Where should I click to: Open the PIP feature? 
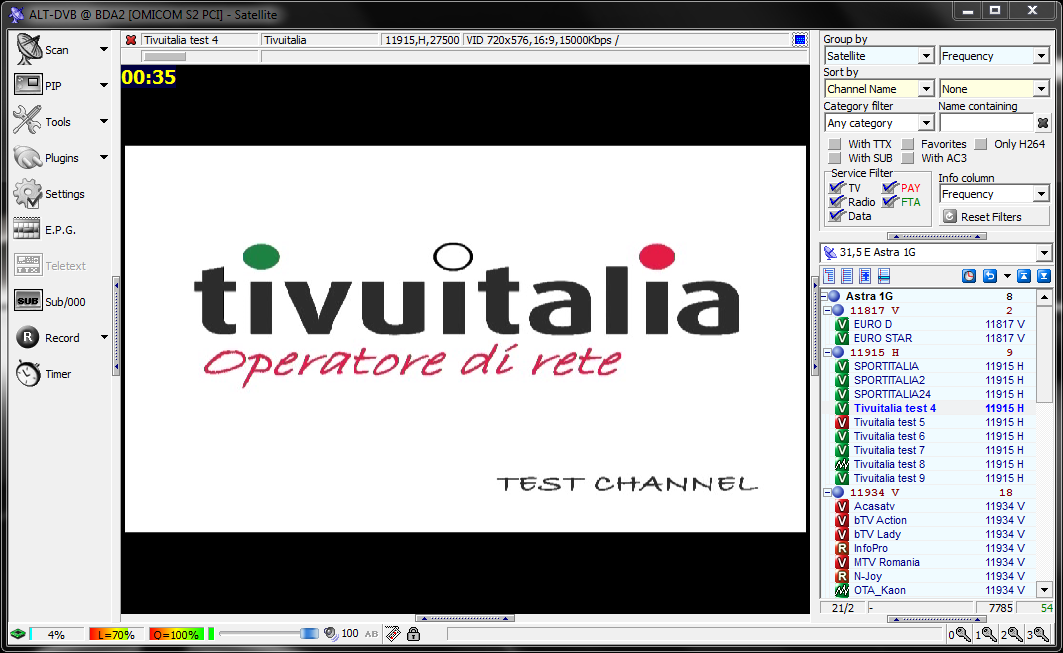click(25, 84)
